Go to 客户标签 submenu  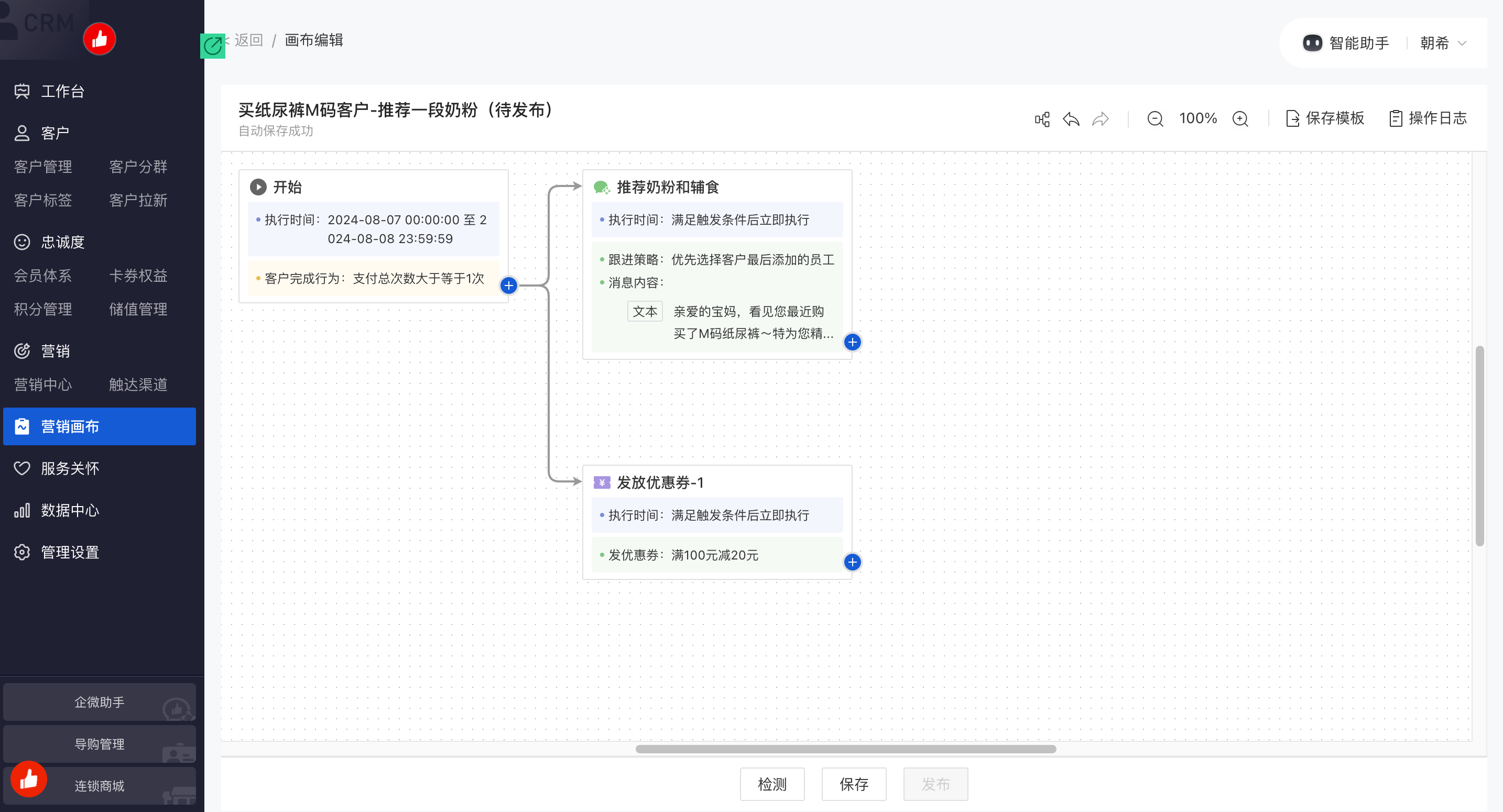(43, 201)
